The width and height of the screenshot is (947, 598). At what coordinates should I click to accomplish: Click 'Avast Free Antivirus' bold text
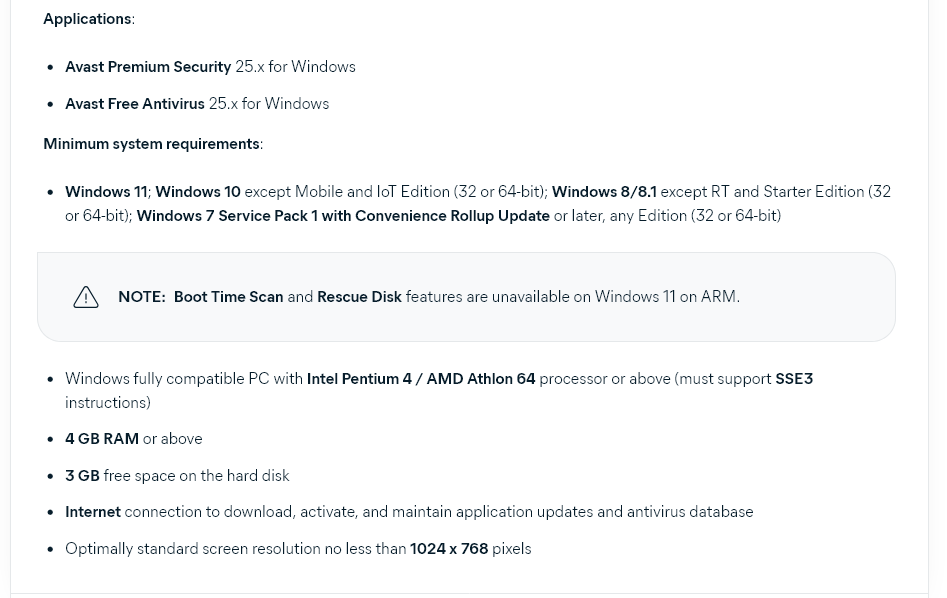[134, 104]
